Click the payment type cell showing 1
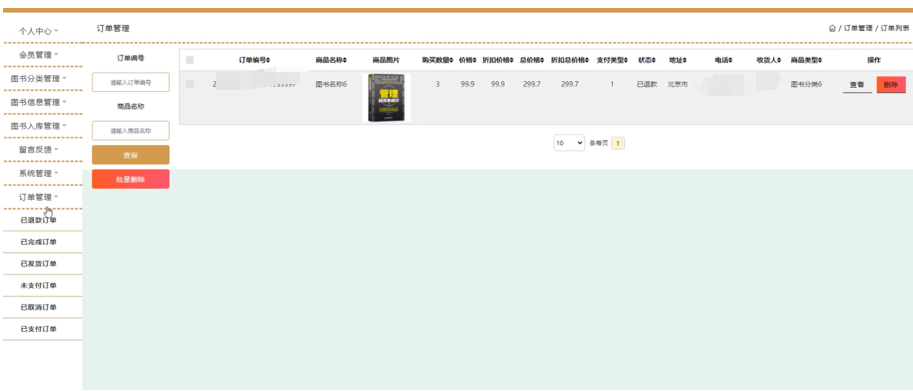Screen dimensions: 913x391 [x=612, y=84]
